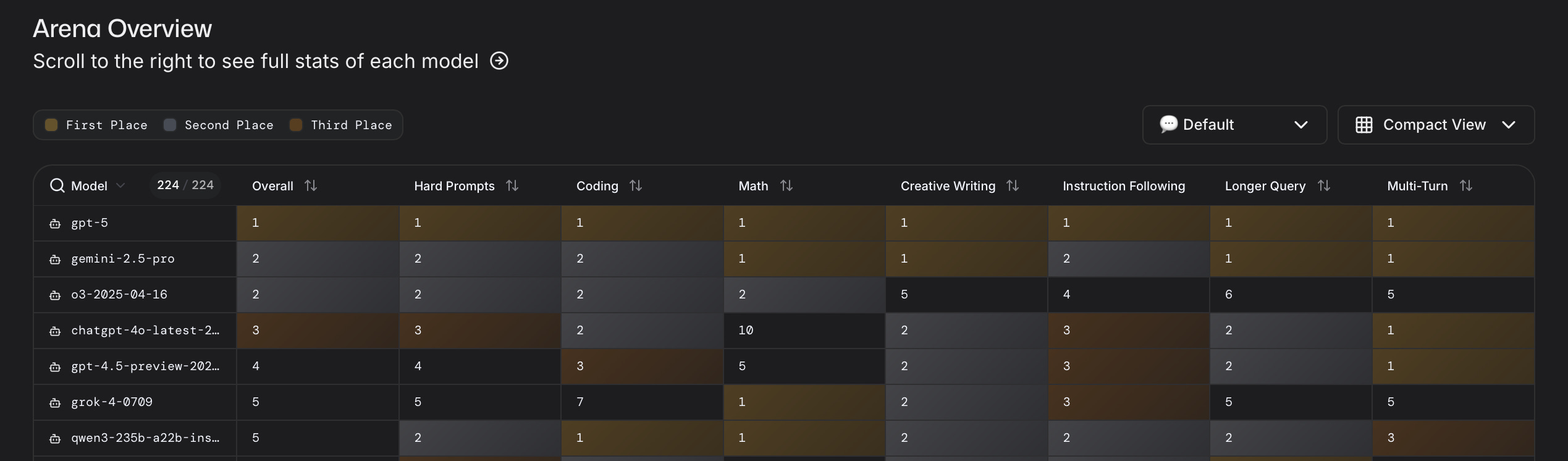Select the o3-2025-04-16 model name
The width and height of the screenshot is (1568, 461).
pos(119,294)
